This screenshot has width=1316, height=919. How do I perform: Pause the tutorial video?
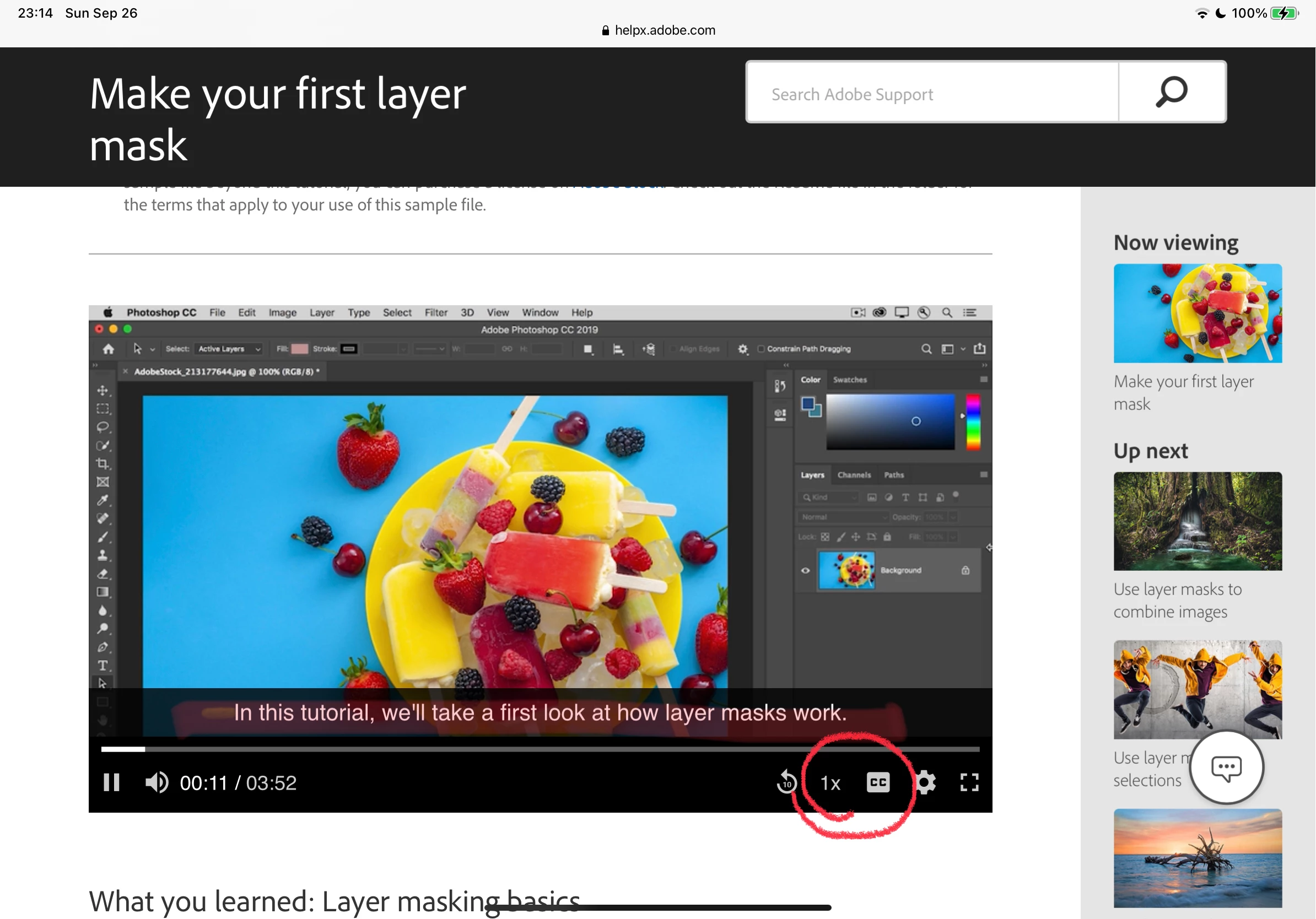(111, 783)
